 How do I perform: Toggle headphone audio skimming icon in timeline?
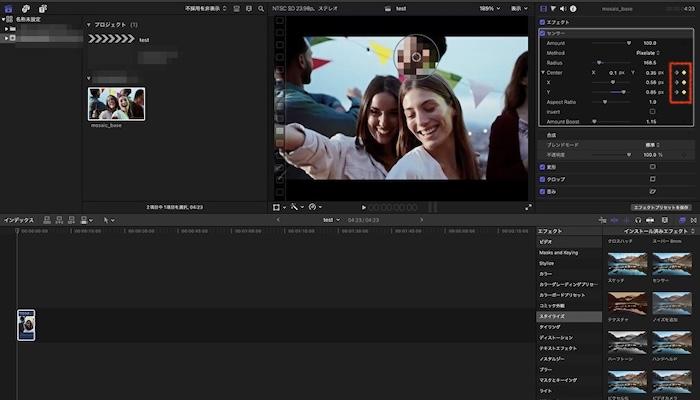coord(638,219)
